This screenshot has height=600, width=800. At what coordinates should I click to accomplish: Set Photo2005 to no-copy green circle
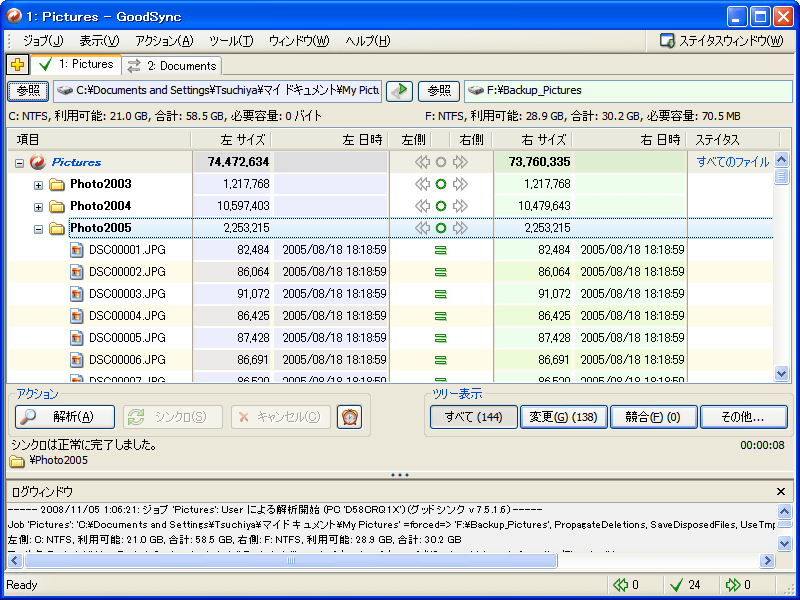pos(441,228)
